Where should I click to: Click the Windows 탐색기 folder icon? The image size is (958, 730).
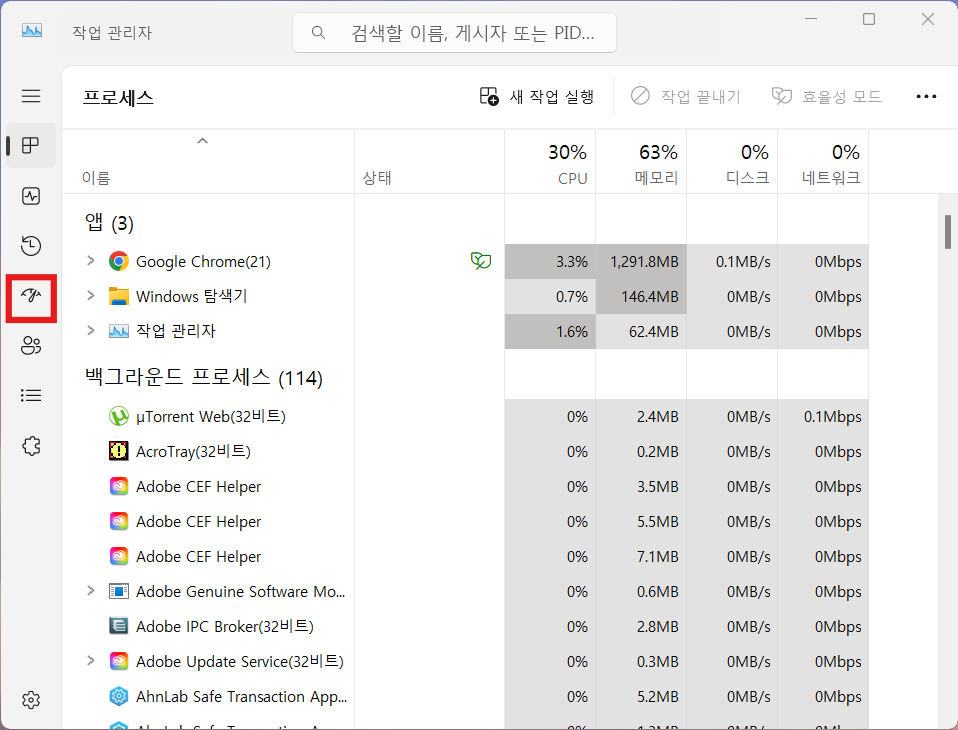119,296
